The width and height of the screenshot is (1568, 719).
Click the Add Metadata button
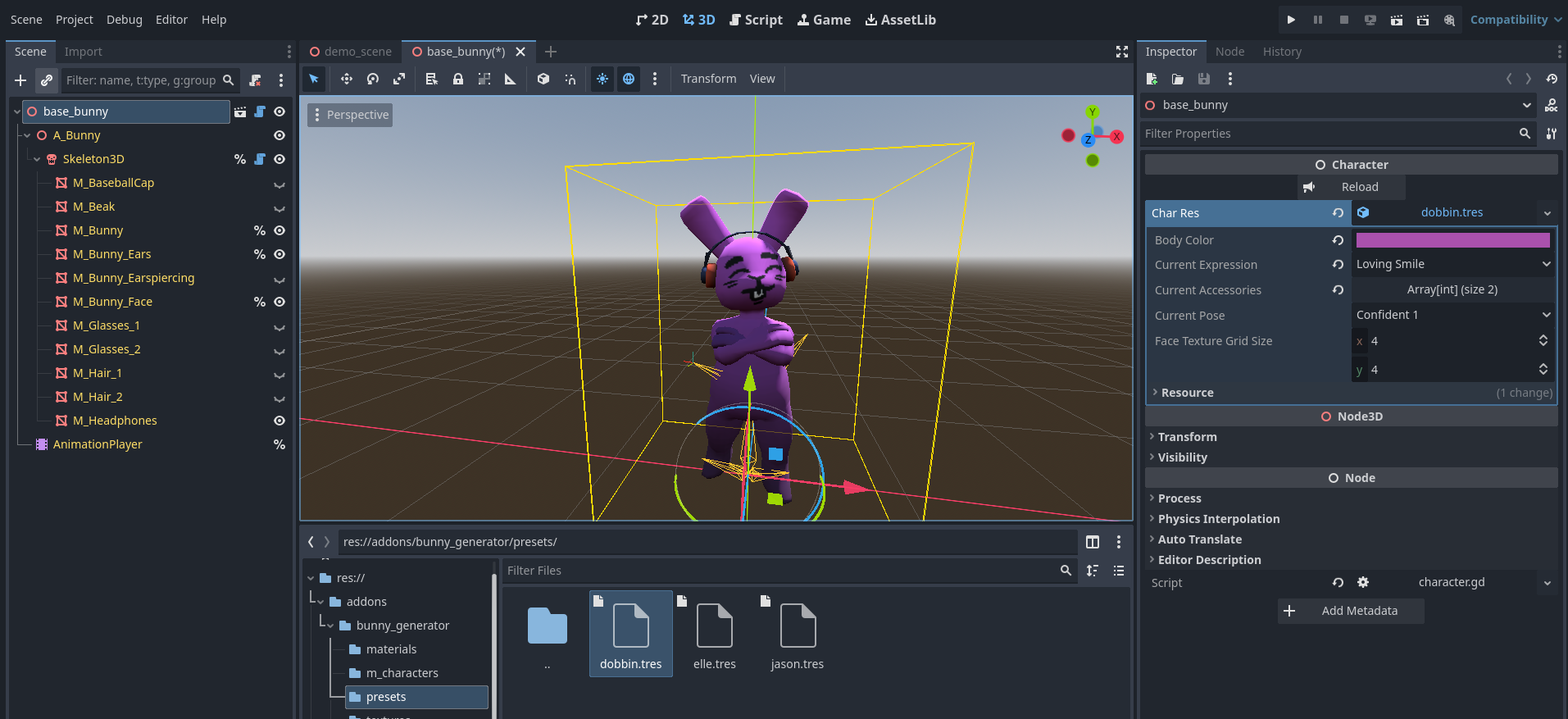(1351, 611)
